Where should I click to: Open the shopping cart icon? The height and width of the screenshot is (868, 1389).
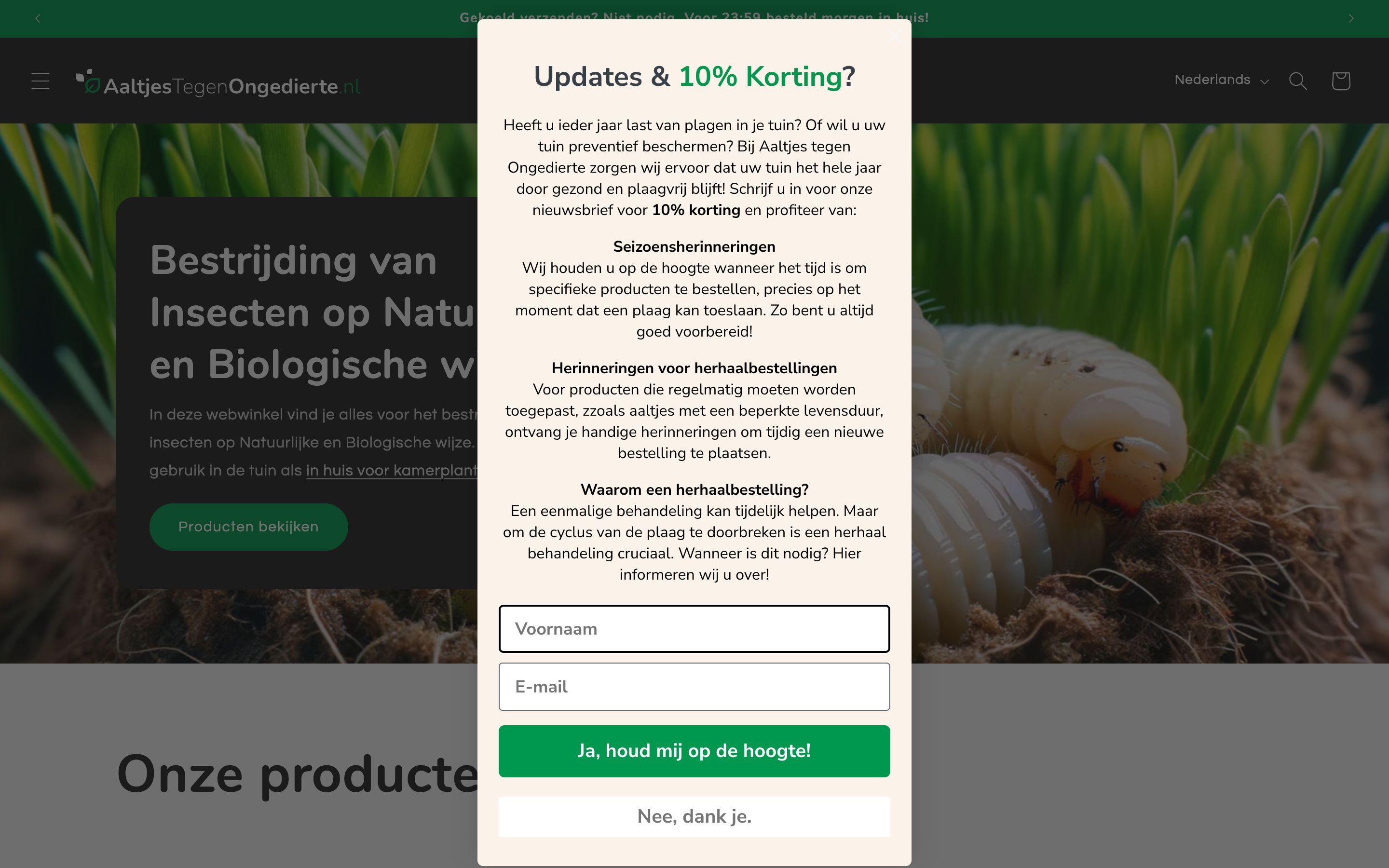(x=1341, y=81)
